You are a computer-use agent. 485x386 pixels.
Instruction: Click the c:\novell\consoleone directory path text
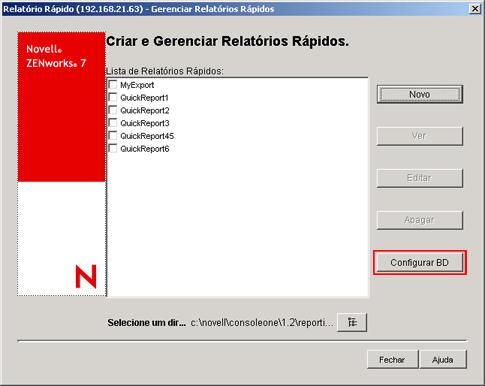click(x=262, y=323)
